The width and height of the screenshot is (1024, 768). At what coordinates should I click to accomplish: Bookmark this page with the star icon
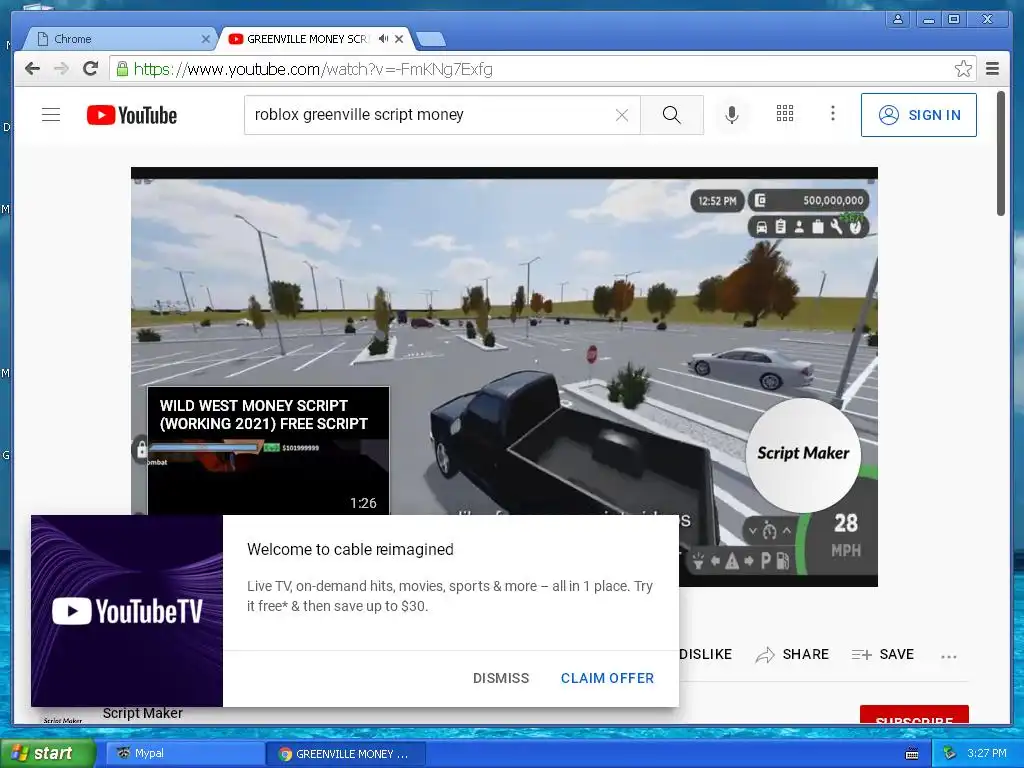[963, 69]
